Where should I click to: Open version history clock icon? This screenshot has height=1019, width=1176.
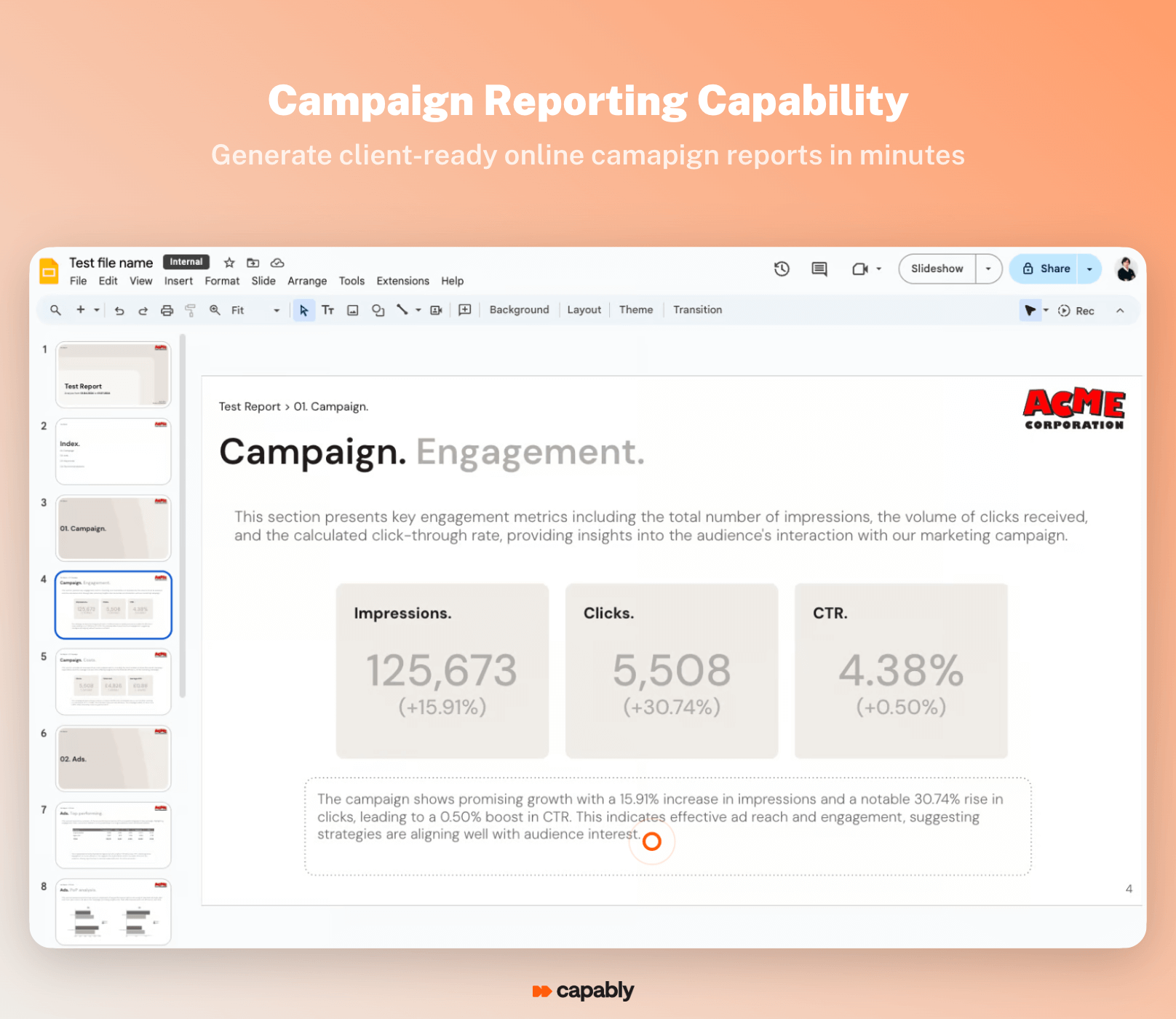(x=782, y=269)
